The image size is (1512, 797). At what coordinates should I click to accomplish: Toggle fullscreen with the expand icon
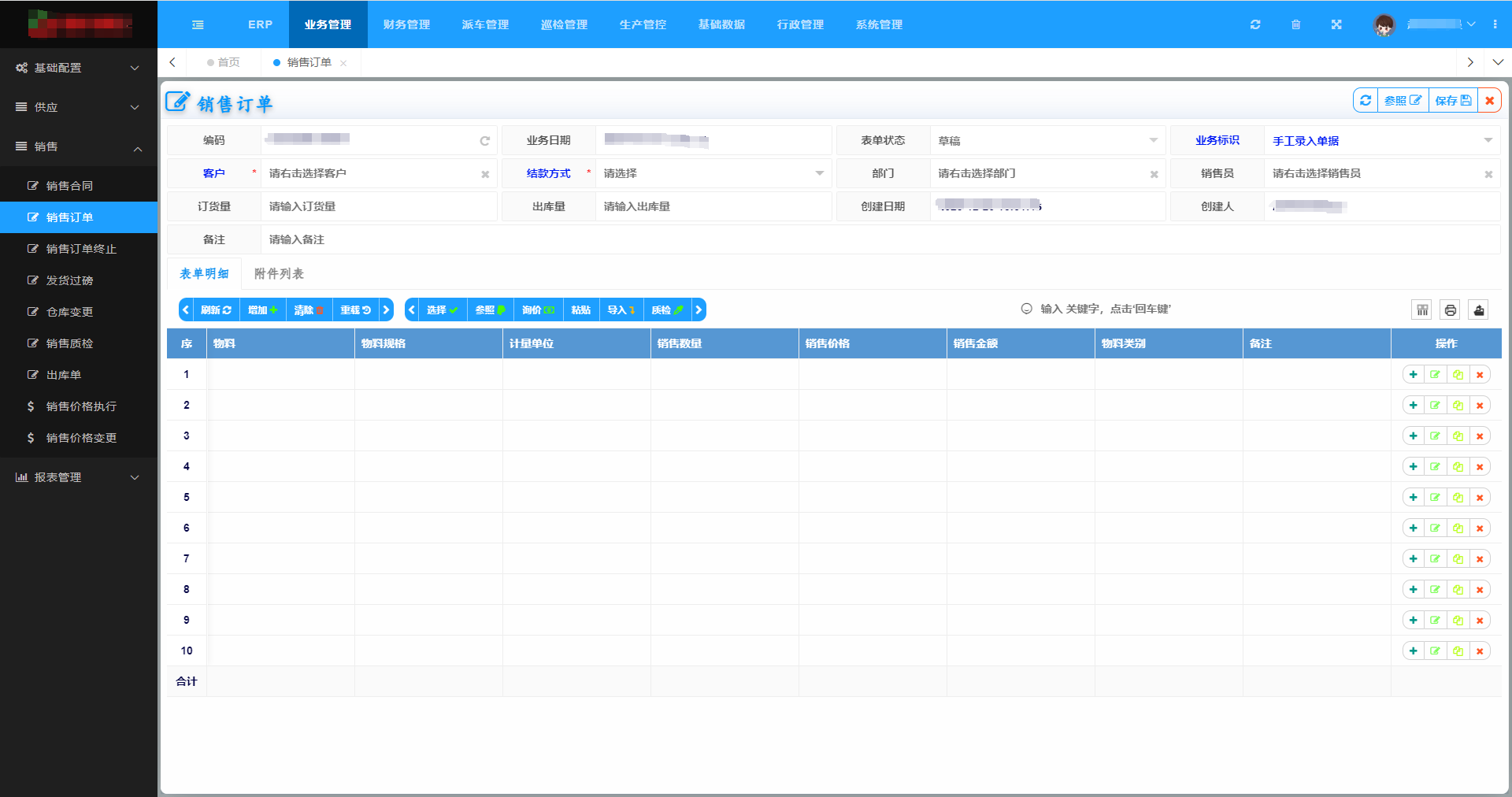coord(1336,24)
